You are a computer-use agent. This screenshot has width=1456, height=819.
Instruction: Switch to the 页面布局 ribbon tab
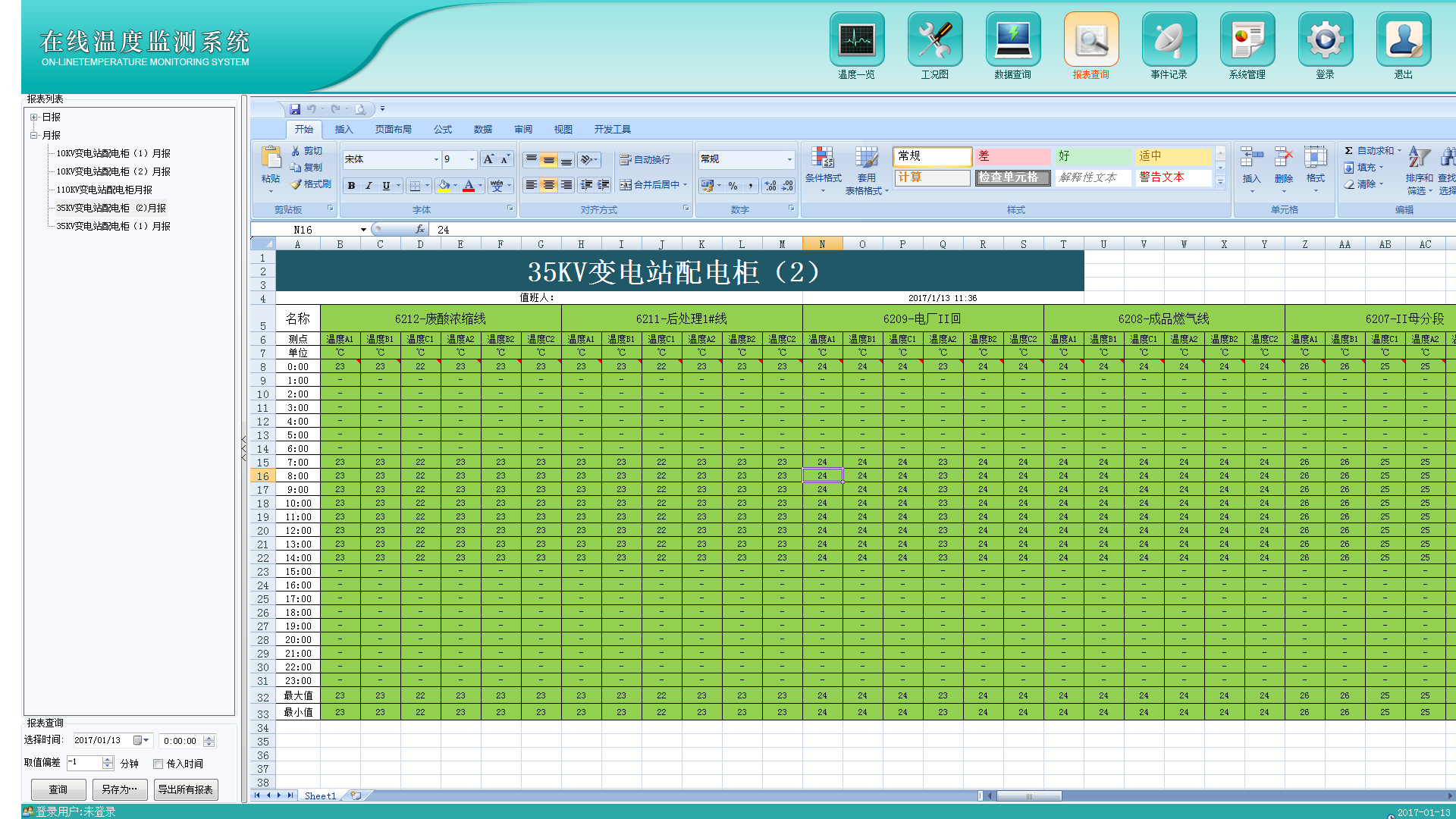(x=393, y=129)
